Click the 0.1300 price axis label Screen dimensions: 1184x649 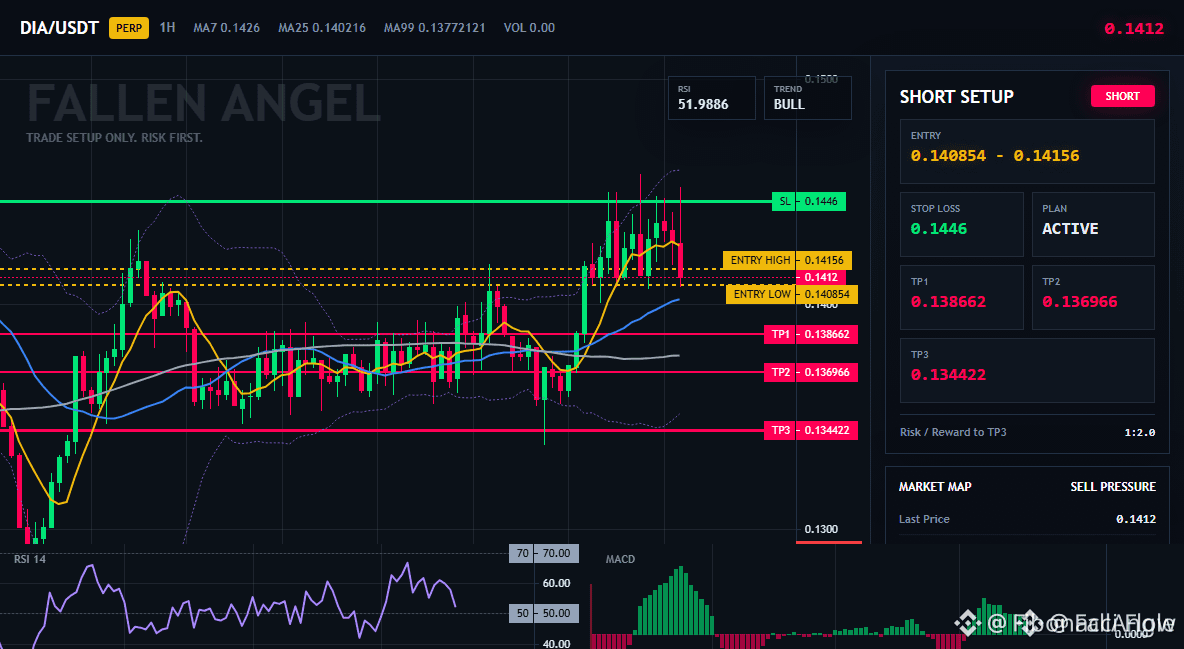coord(821,529)
